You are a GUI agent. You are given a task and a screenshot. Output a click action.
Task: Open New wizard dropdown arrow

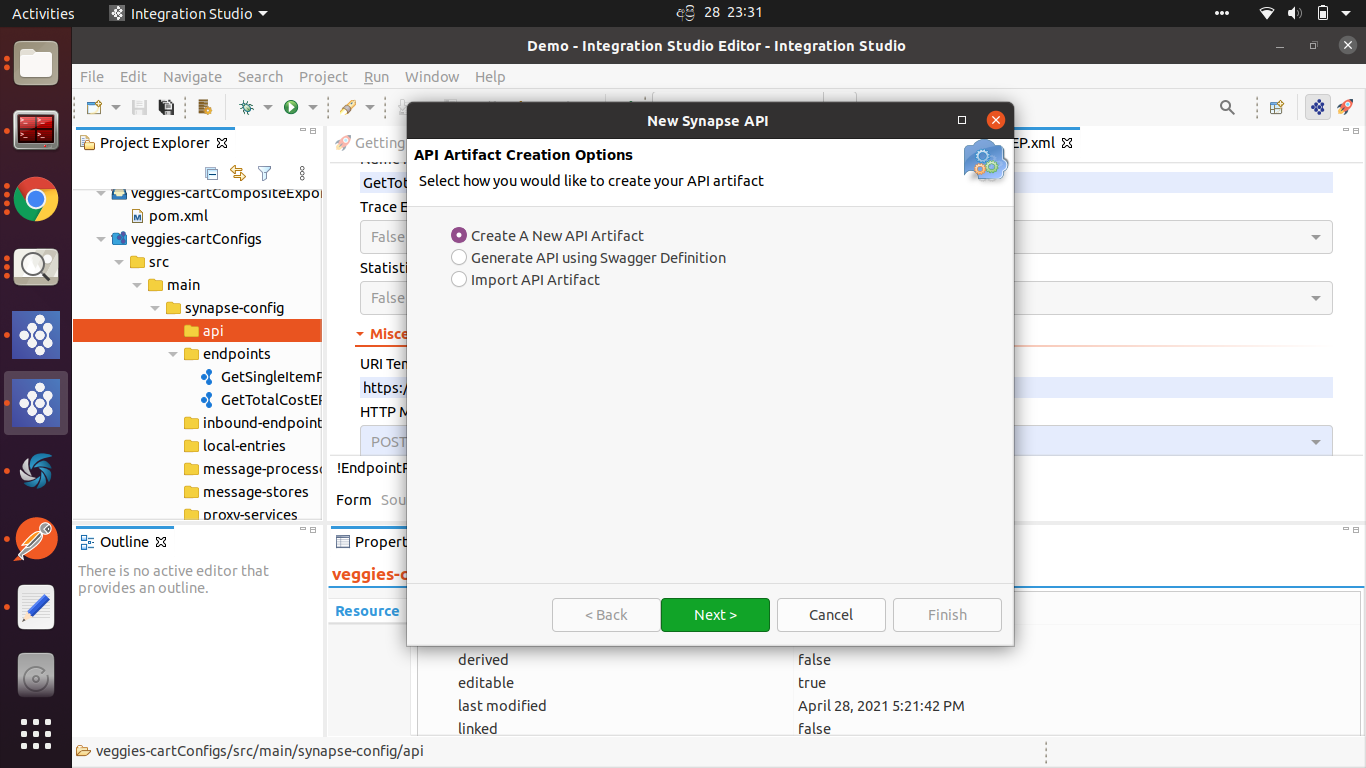pyautogui.click(x=116, y=107)
